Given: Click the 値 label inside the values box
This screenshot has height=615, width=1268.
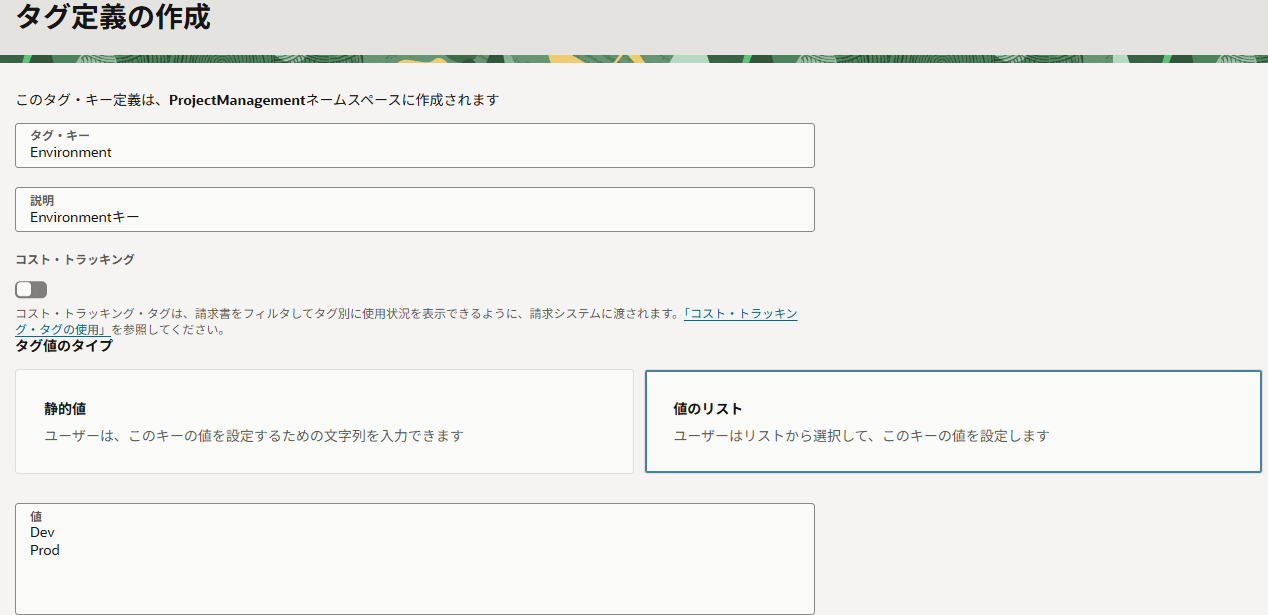Looking at the screenshot, I should (36, 516).
